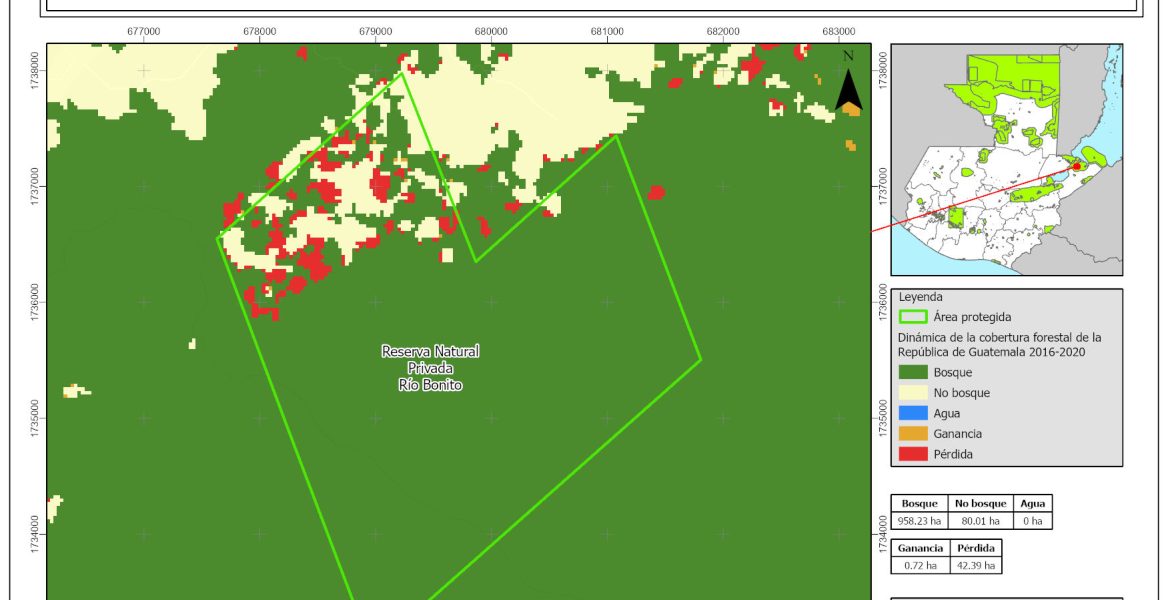Click the Leyenda heading text
The height and width of the screenshot is (600, 1170).
920,297
